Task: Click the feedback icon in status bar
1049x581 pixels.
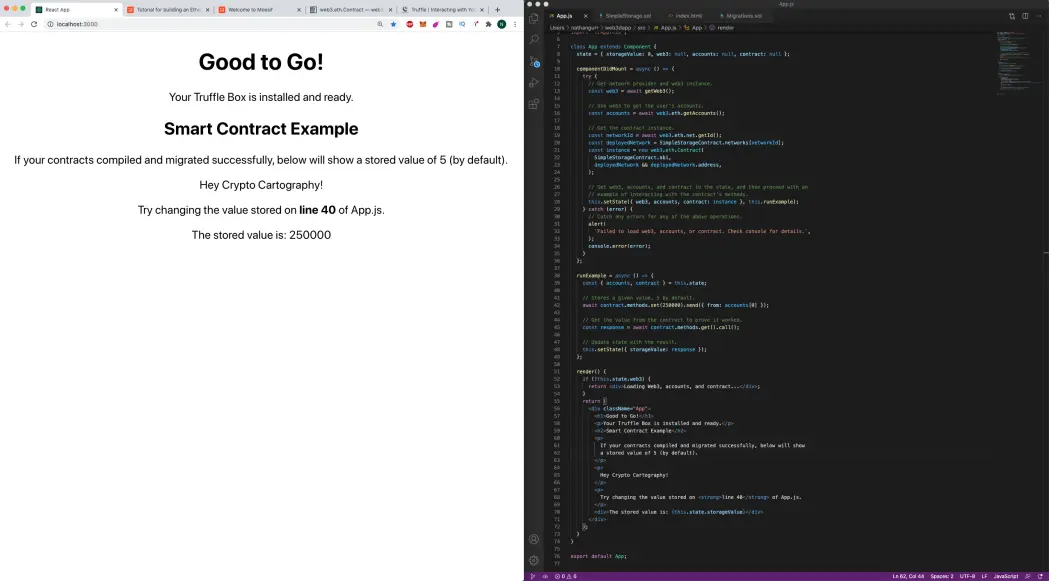Action: pyautogui.click(x=1028, y=576)
